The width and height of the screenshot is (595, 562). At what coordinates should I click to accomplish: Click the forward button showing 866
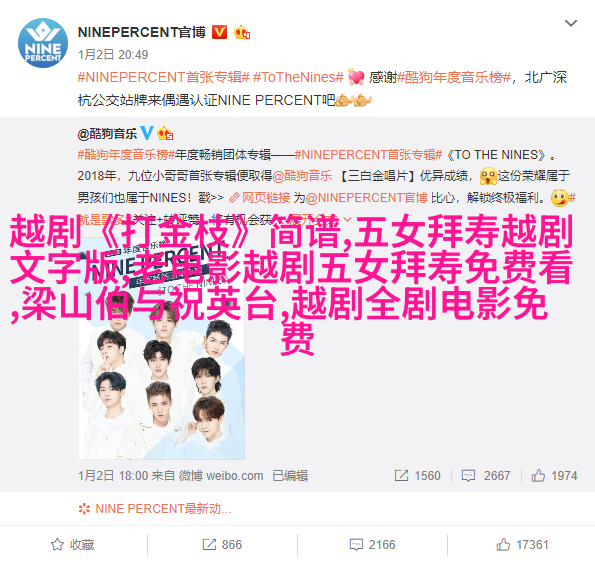[222, 545]
